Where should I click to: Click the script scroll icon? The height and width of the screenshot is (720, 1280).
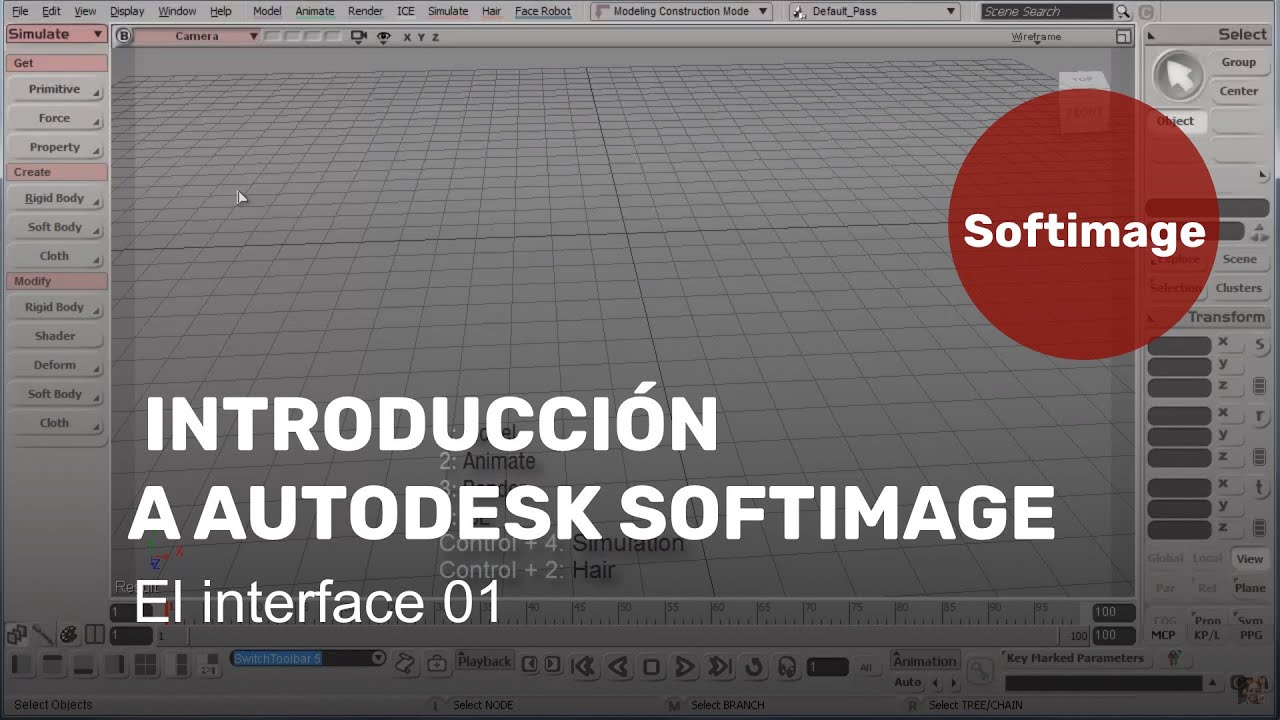[404, 663]
